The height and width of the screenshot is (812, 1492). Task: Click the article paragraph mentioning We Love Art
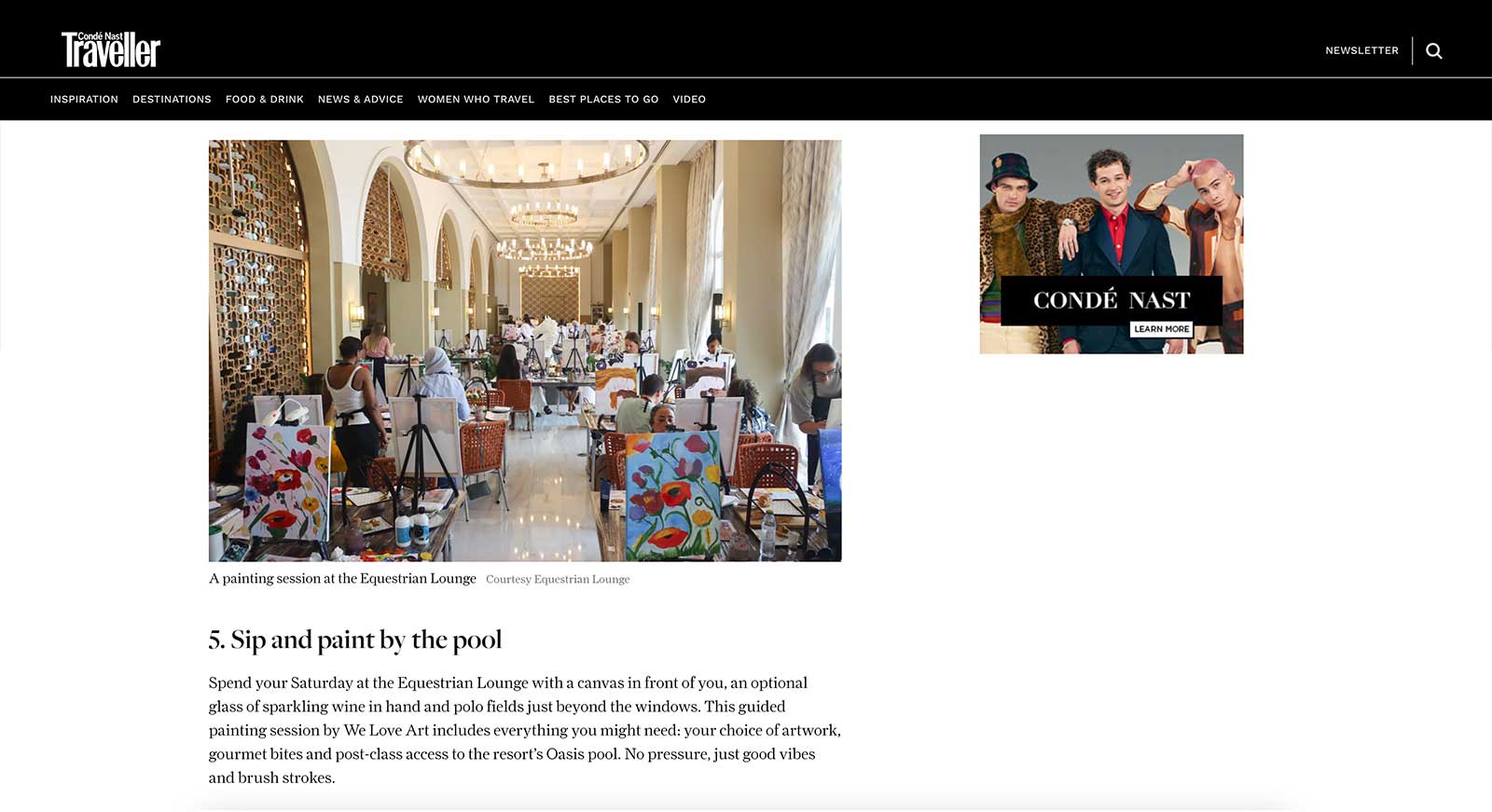click(525, 730)
